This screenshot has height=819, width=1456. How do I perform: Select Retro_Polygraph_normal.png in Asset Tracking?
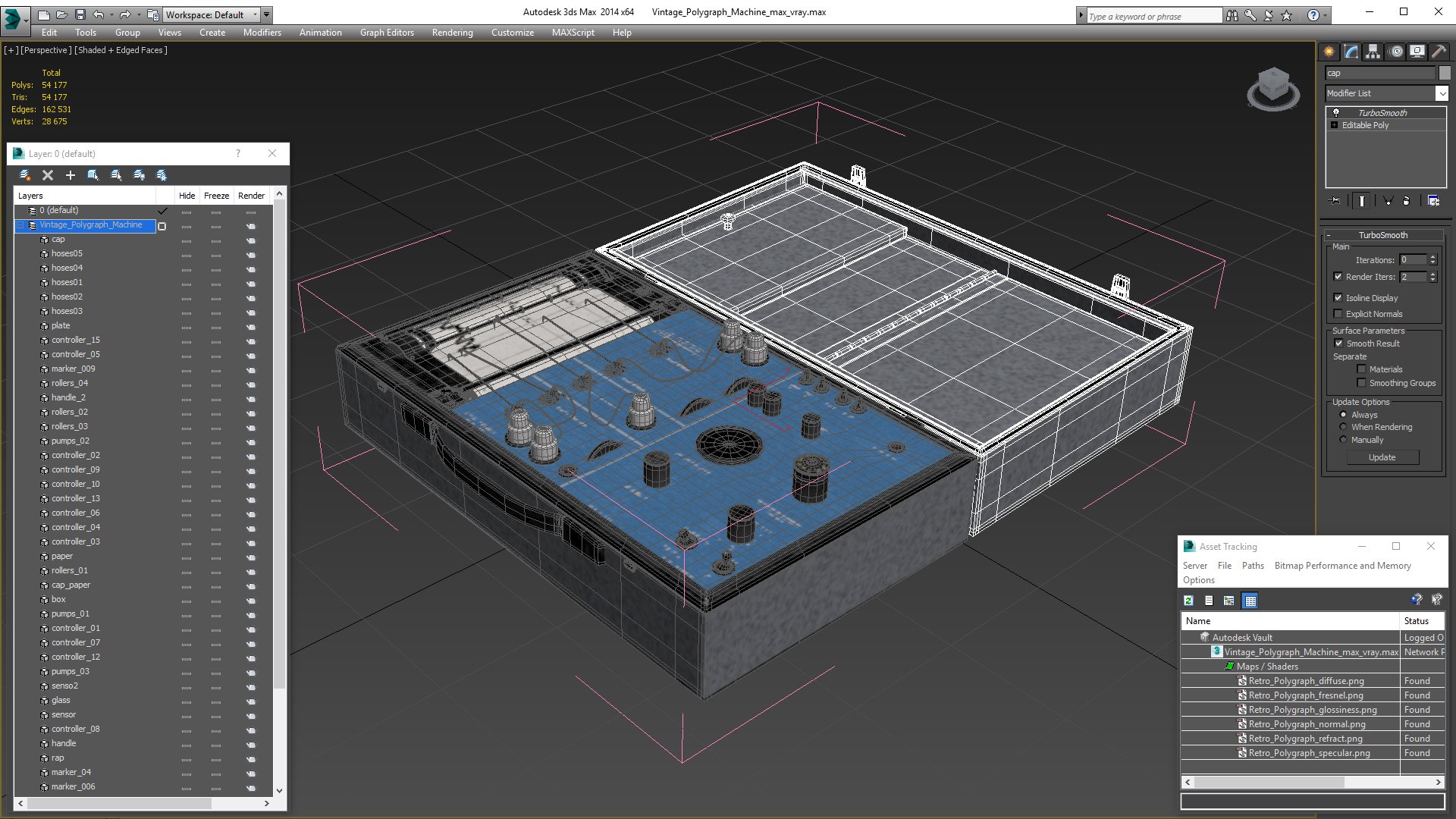1307,724
